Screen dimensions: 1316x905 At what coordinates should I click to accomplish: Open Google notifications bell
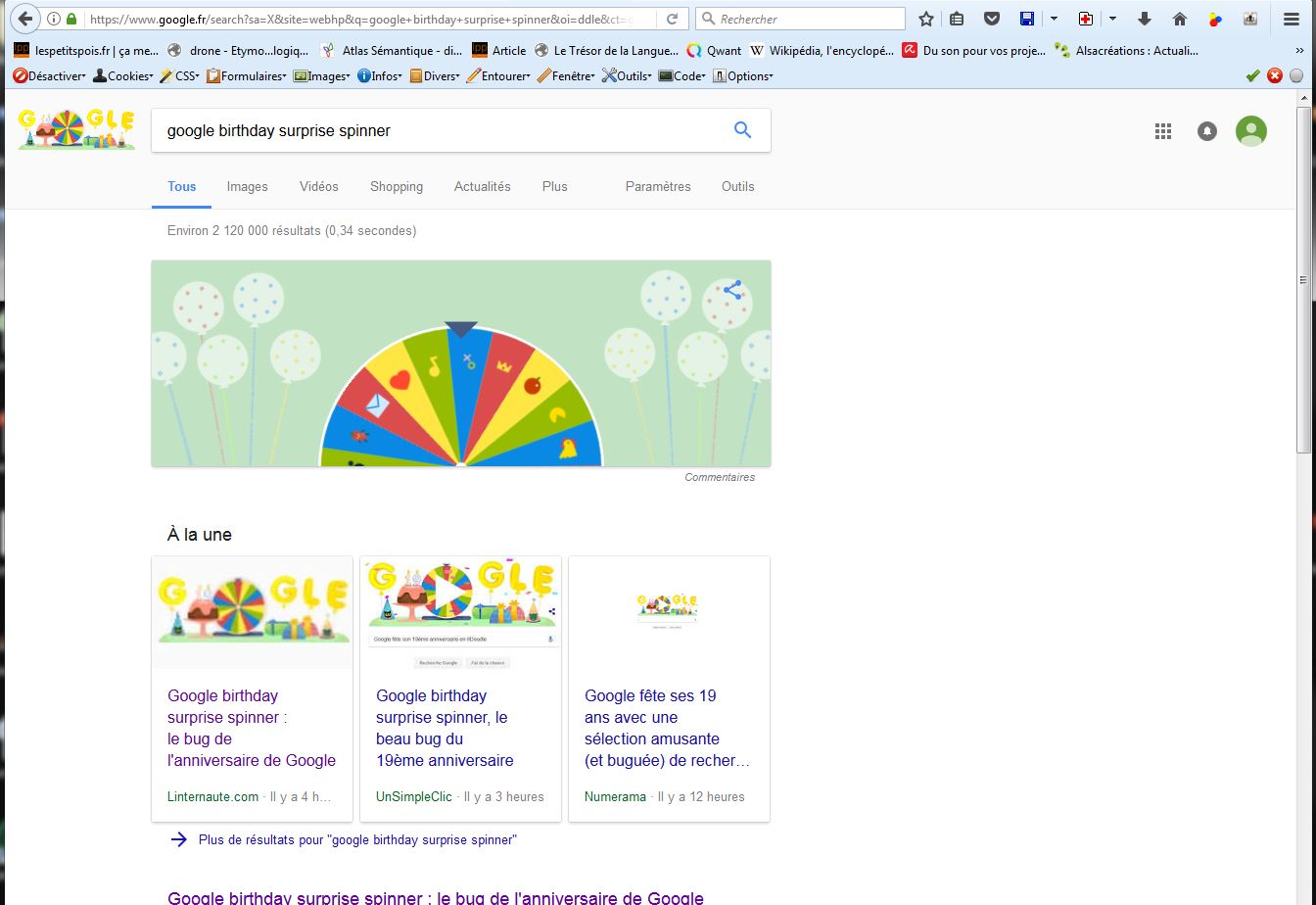pos(1206,131)
